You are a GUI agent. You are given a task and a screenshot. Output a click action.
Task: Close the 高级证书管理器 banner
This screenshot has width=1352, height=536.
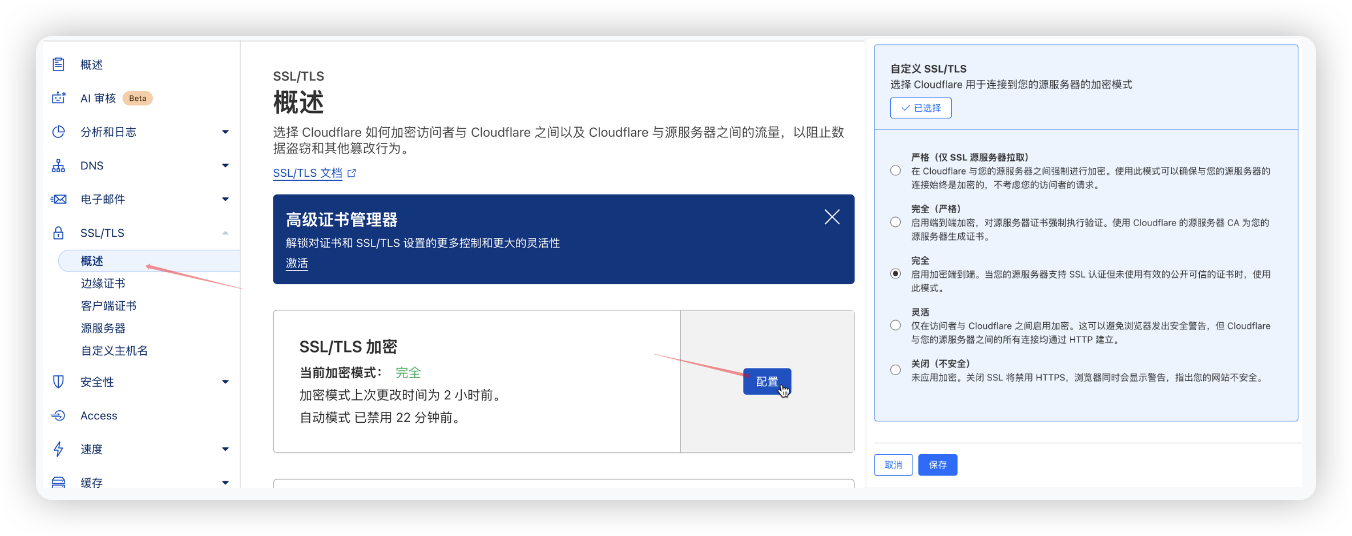tap(831, 217)
